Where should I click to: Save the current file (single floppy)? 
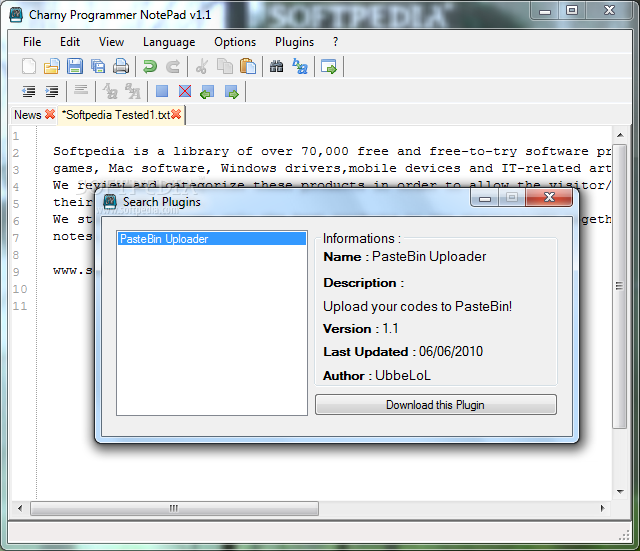click(75, 67)
